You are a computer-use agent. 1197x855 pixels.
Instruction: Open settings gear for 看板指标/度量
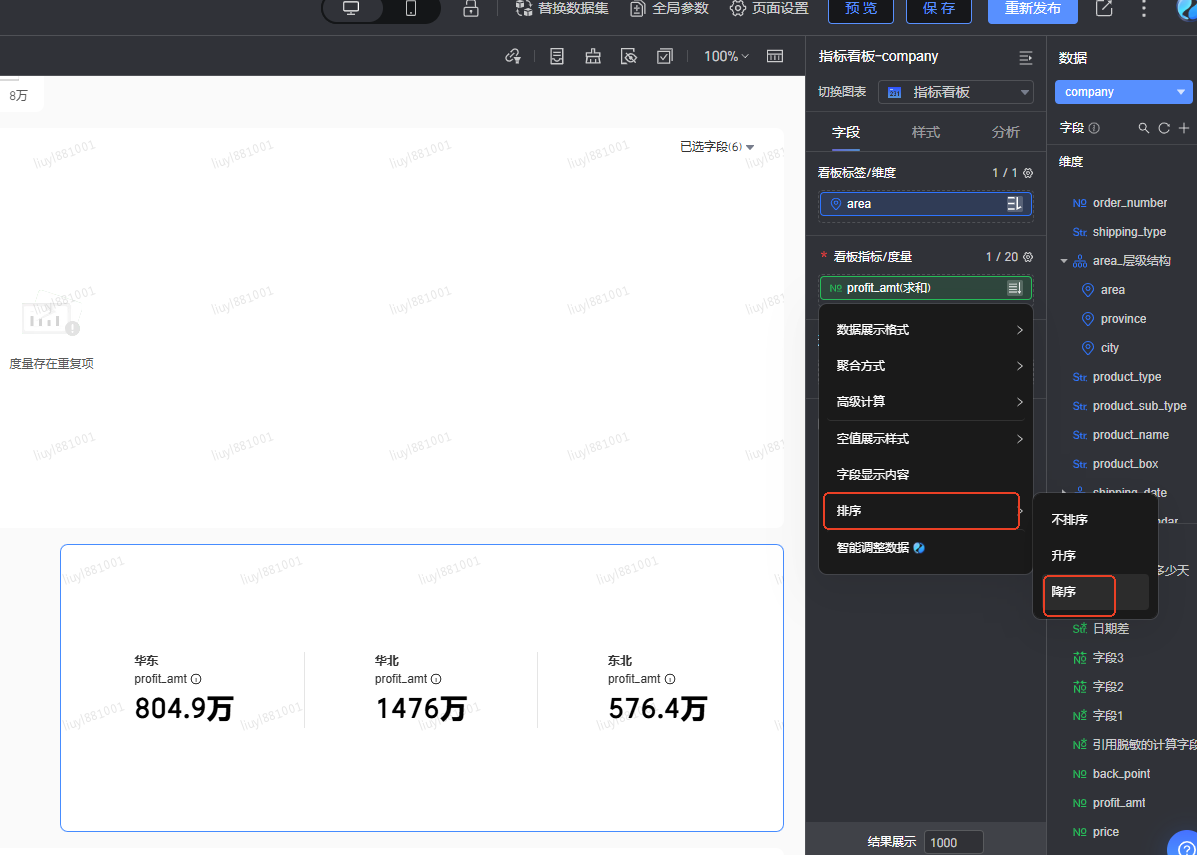tap(1028, 257)
